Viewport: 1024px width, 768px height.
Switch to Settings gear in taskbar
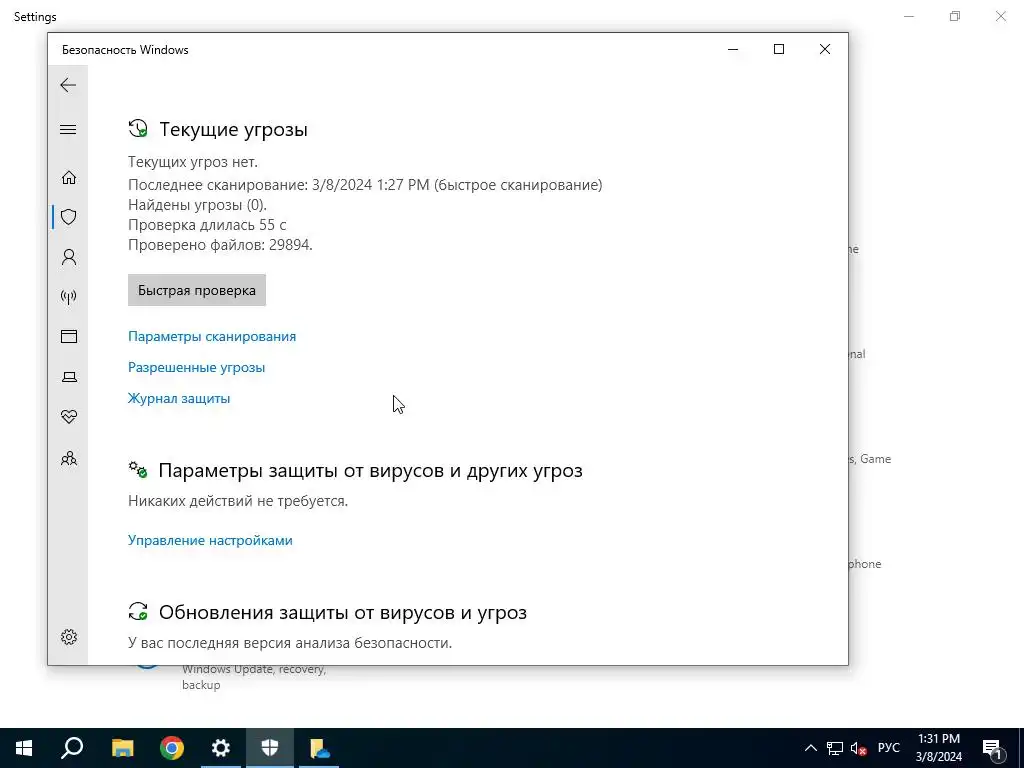[x=221, y=748]
